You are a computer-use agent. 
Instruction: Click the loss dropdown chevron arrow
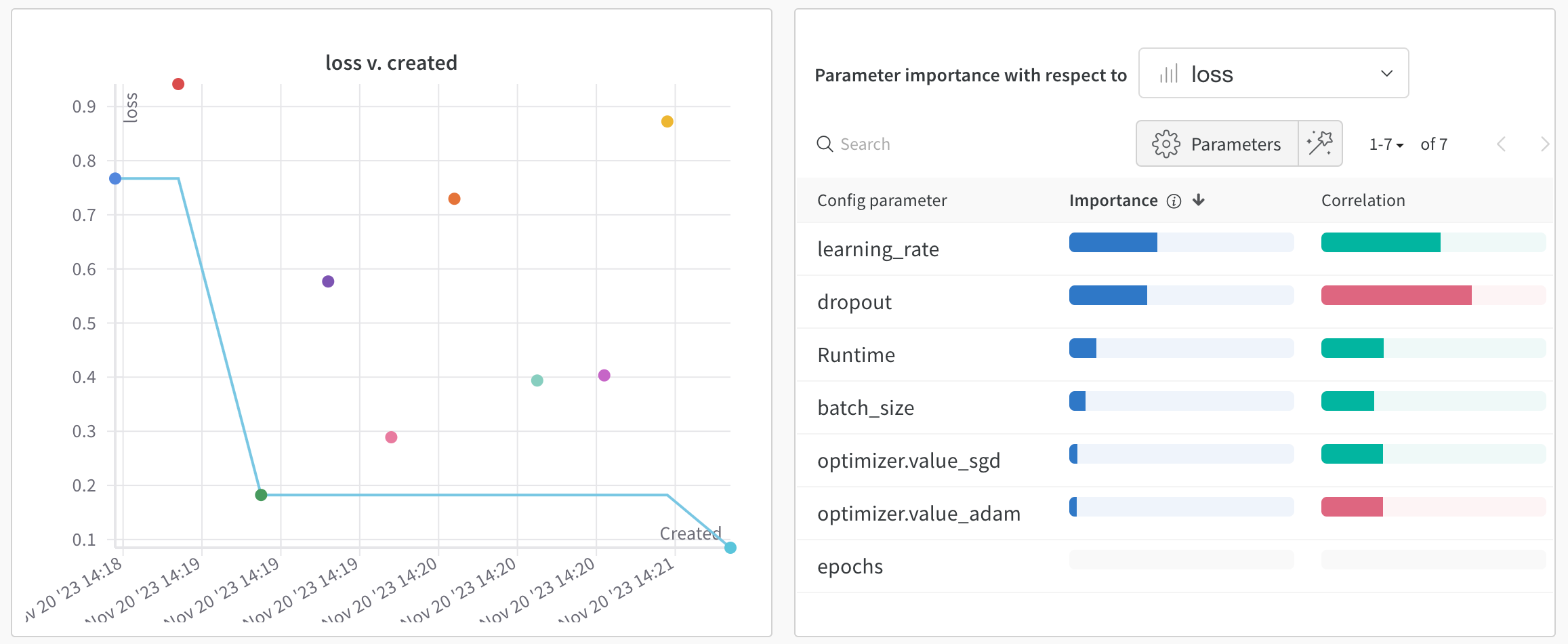coord(1386,73)
